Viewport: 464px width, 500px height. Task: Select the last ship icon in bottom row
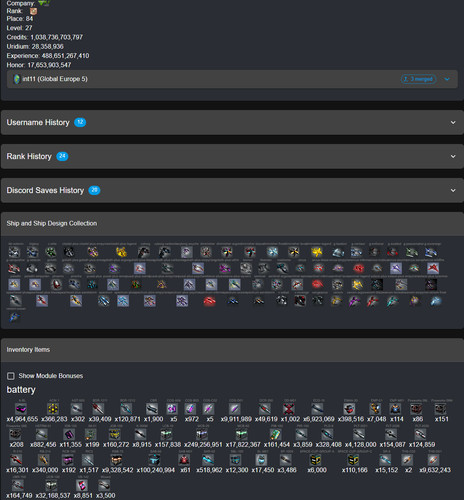coord(14,317)
